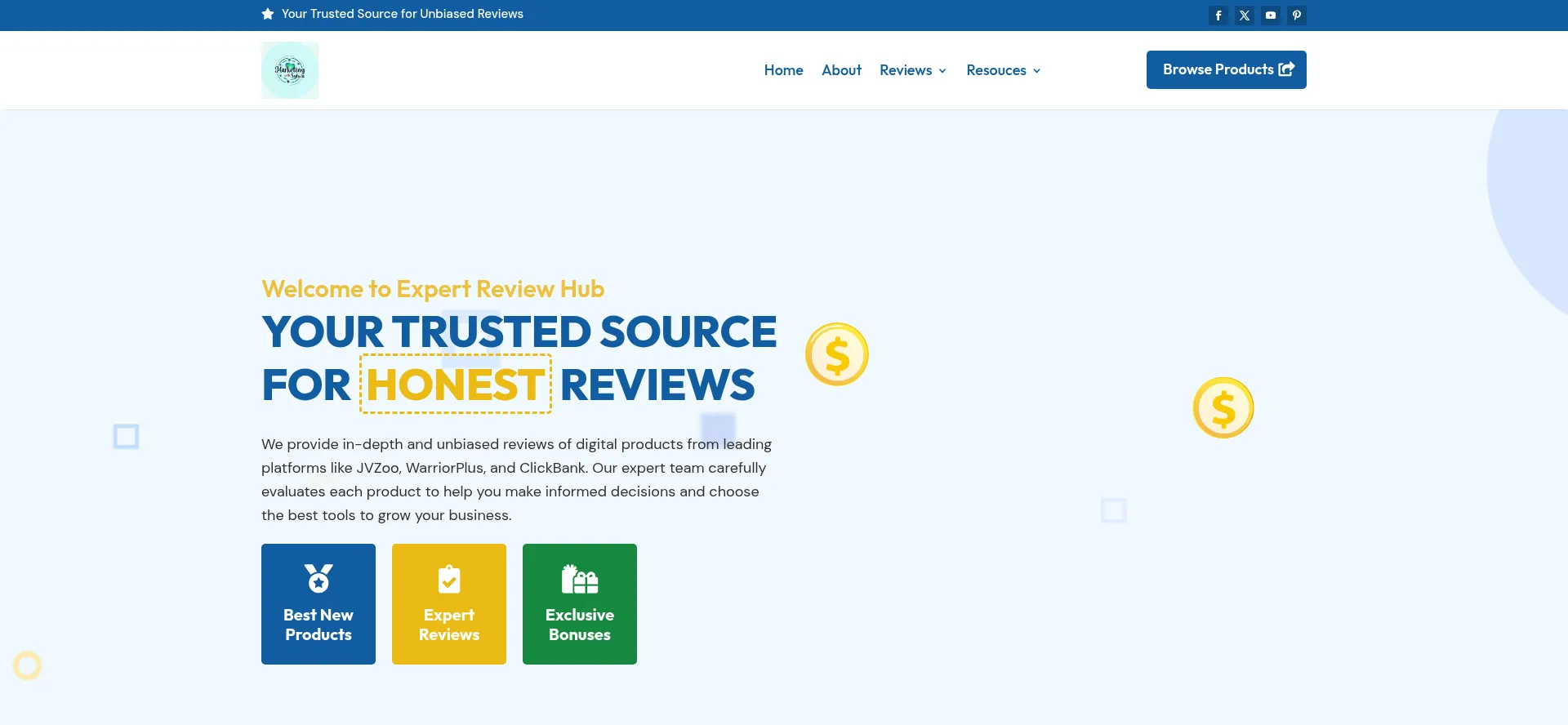Image resolution: width=1568 pixels, height=725 pixels.
Task: Open the About page link
Action: coord(841,70)
